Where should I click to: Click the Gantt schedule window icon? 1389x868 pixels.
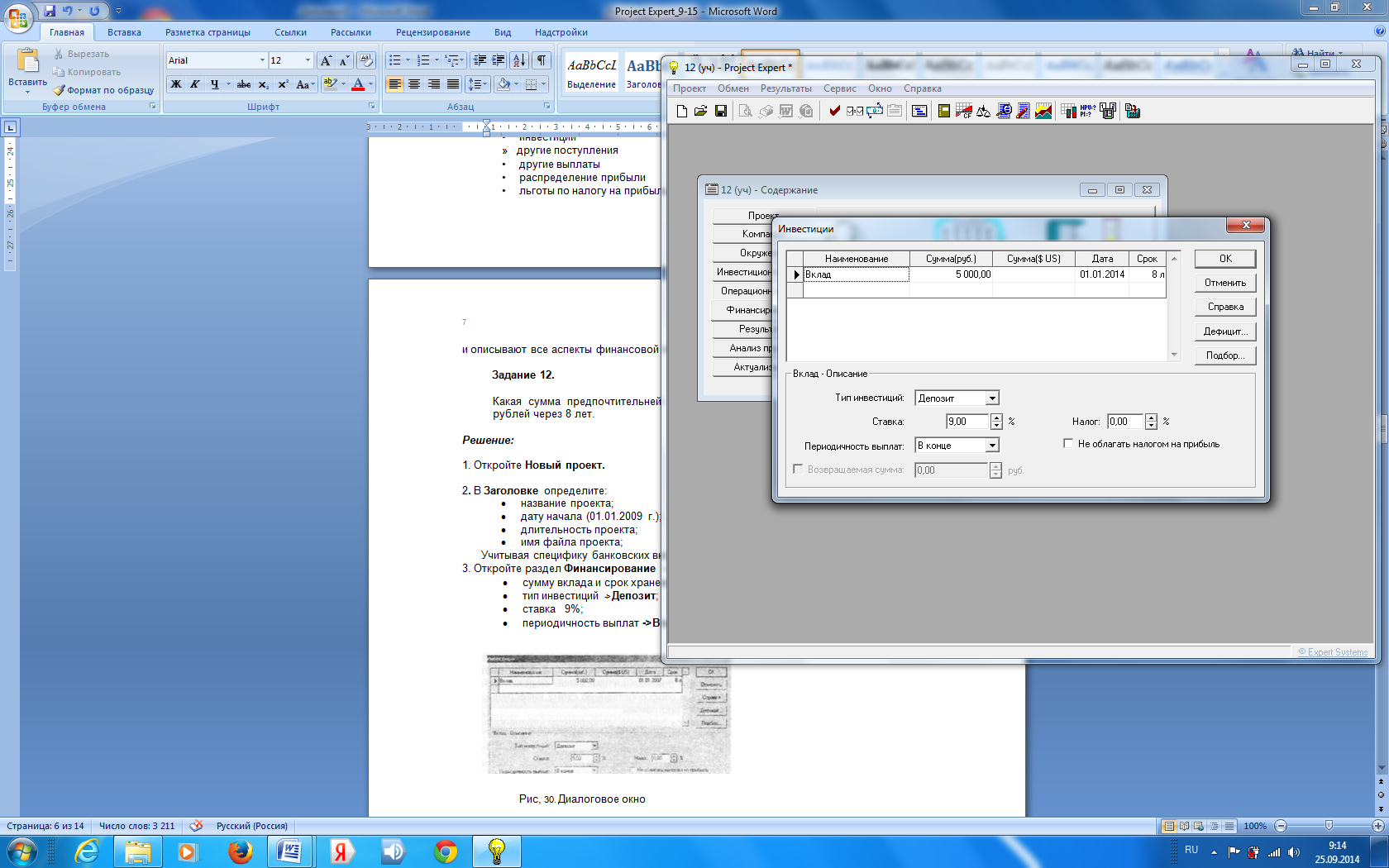pyautogui.click(x=919, y=111)
